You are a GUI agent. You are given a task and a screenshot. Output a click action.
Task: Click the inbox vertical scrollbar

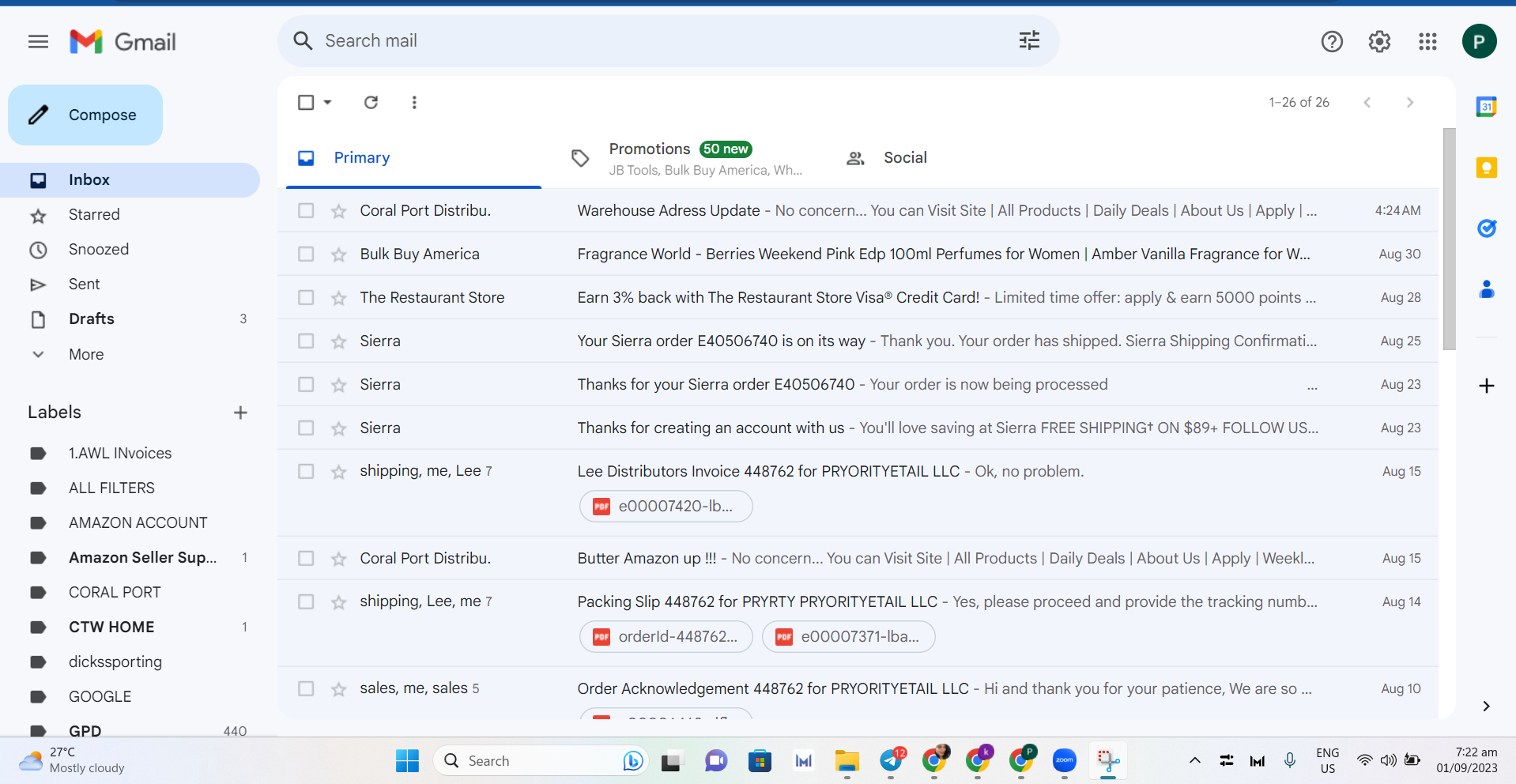pos(1448,239)
